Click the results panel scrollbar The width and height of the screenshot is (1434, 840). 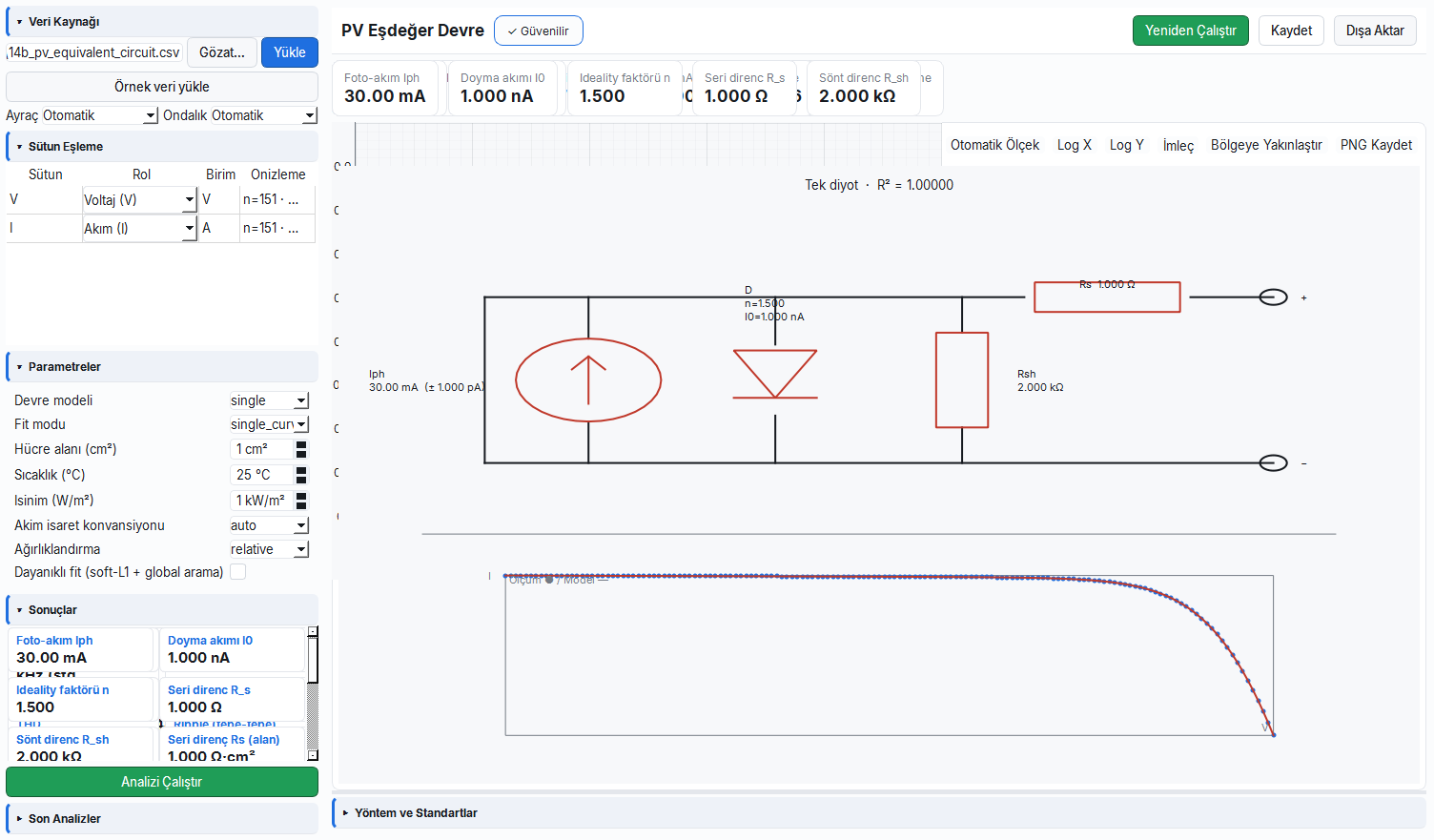click(x=313, y=693)
